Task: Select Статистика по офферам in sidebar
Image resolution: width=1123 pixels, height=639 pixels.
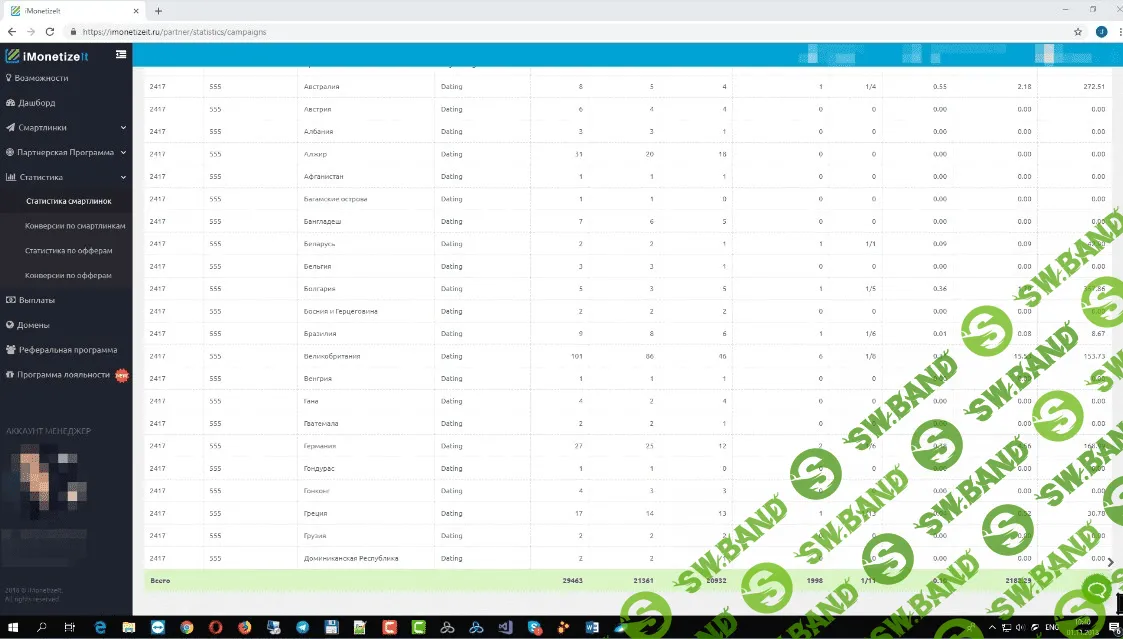Action: point(68,251)
